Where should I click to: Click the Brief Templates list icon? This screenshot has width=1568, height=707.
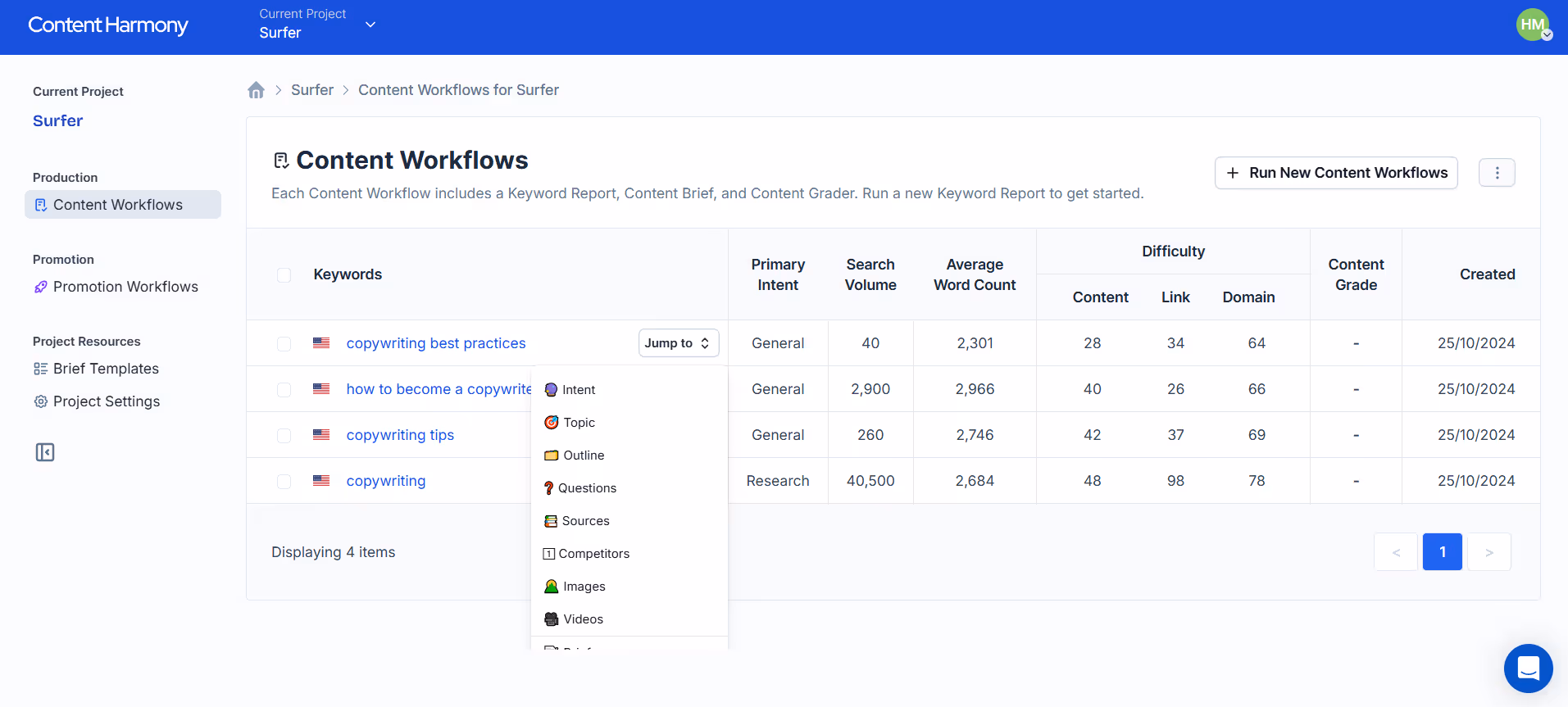(x=41, y=369)
